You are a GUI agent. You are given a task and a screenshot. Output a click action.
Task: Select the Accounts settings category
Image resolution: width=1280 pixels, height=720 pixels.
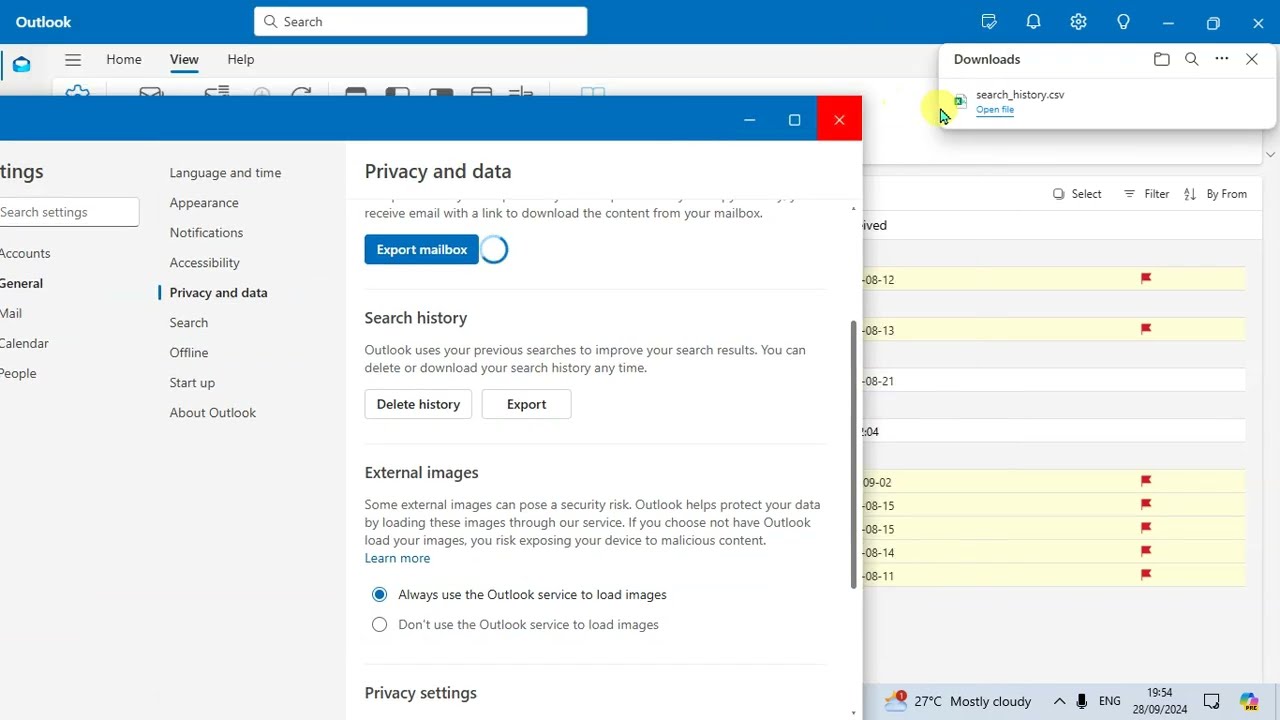tap(24, 253)
